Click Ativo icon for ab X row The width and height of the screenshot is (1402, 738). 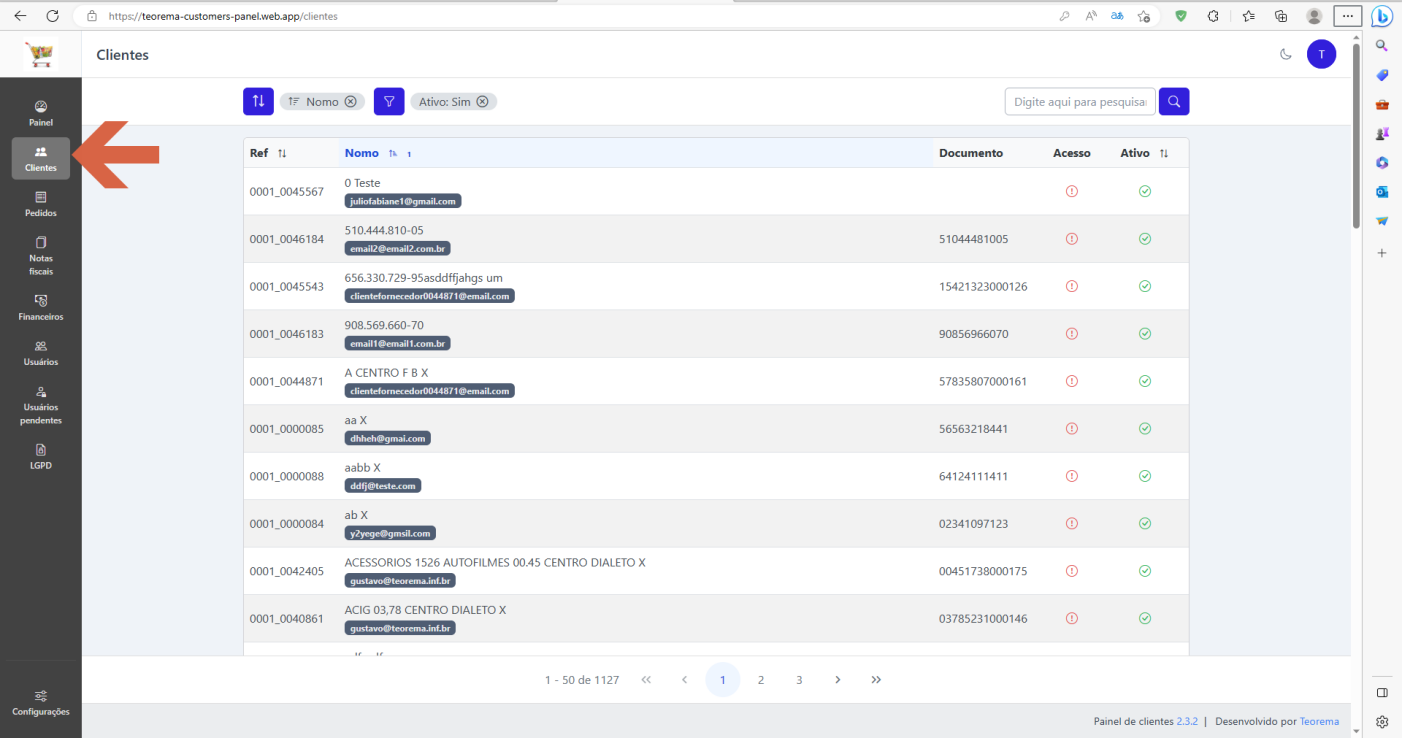[x=1145, y=524]
